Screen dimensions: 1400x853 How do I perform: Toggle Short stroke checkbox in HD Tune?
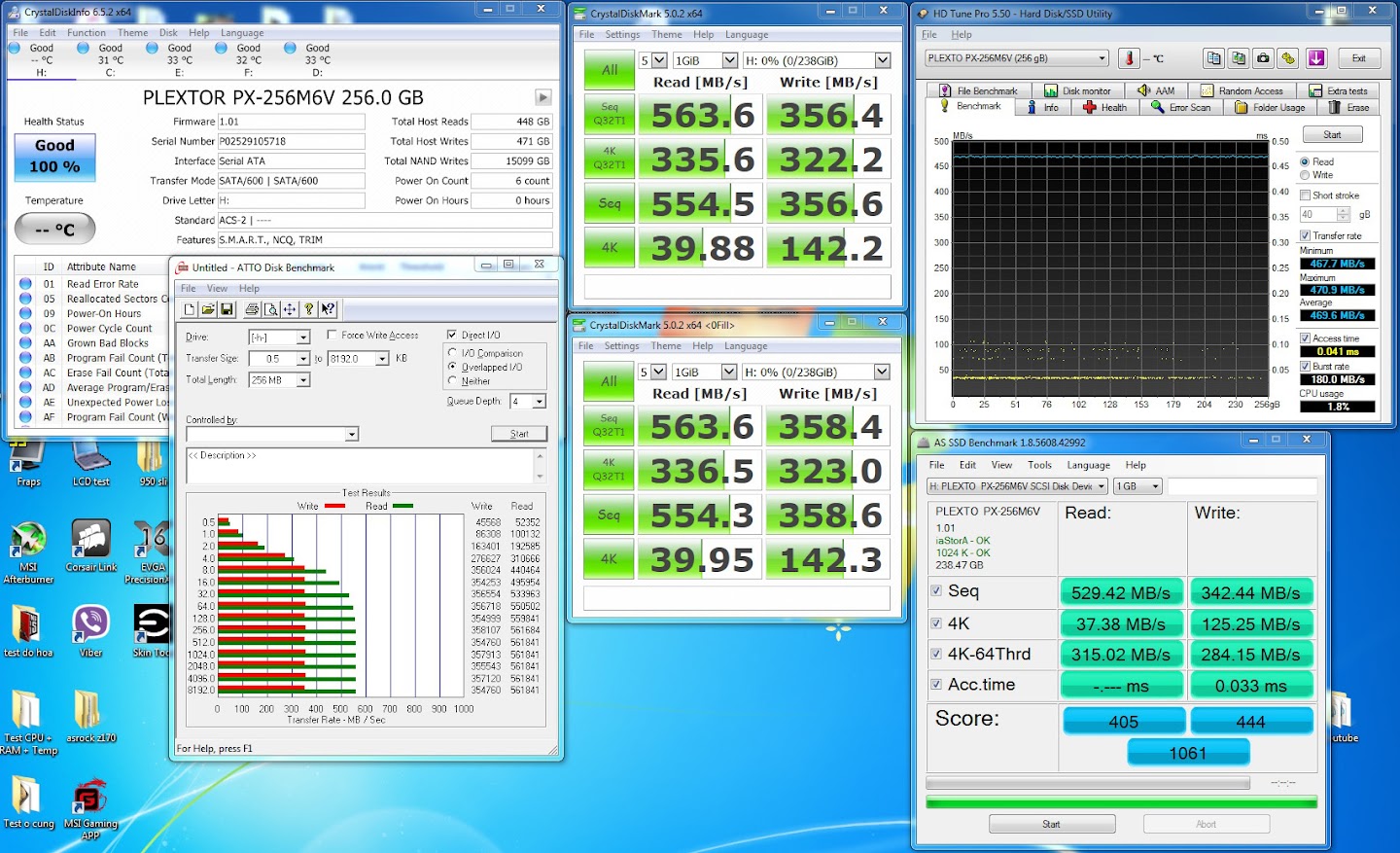point(1306,195)
